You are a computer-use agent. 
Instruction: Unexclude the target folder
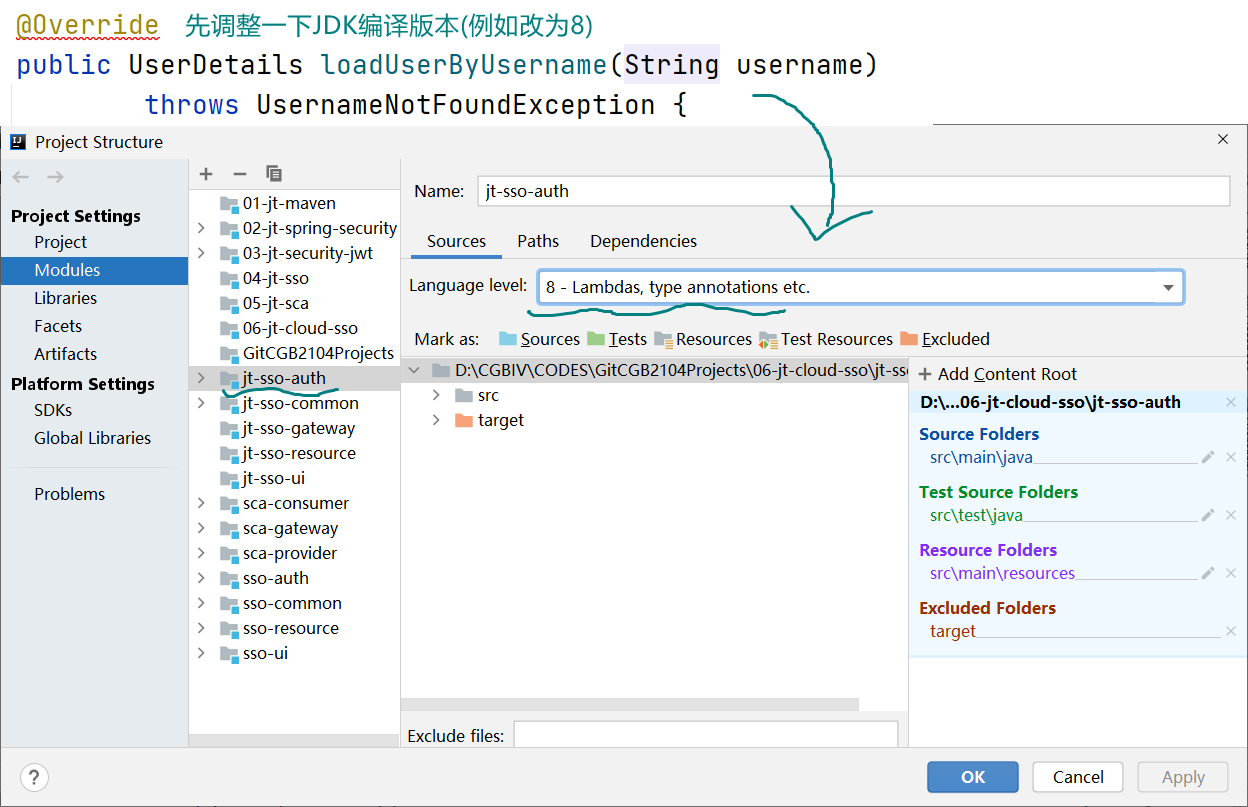(x=1231, y=631)
